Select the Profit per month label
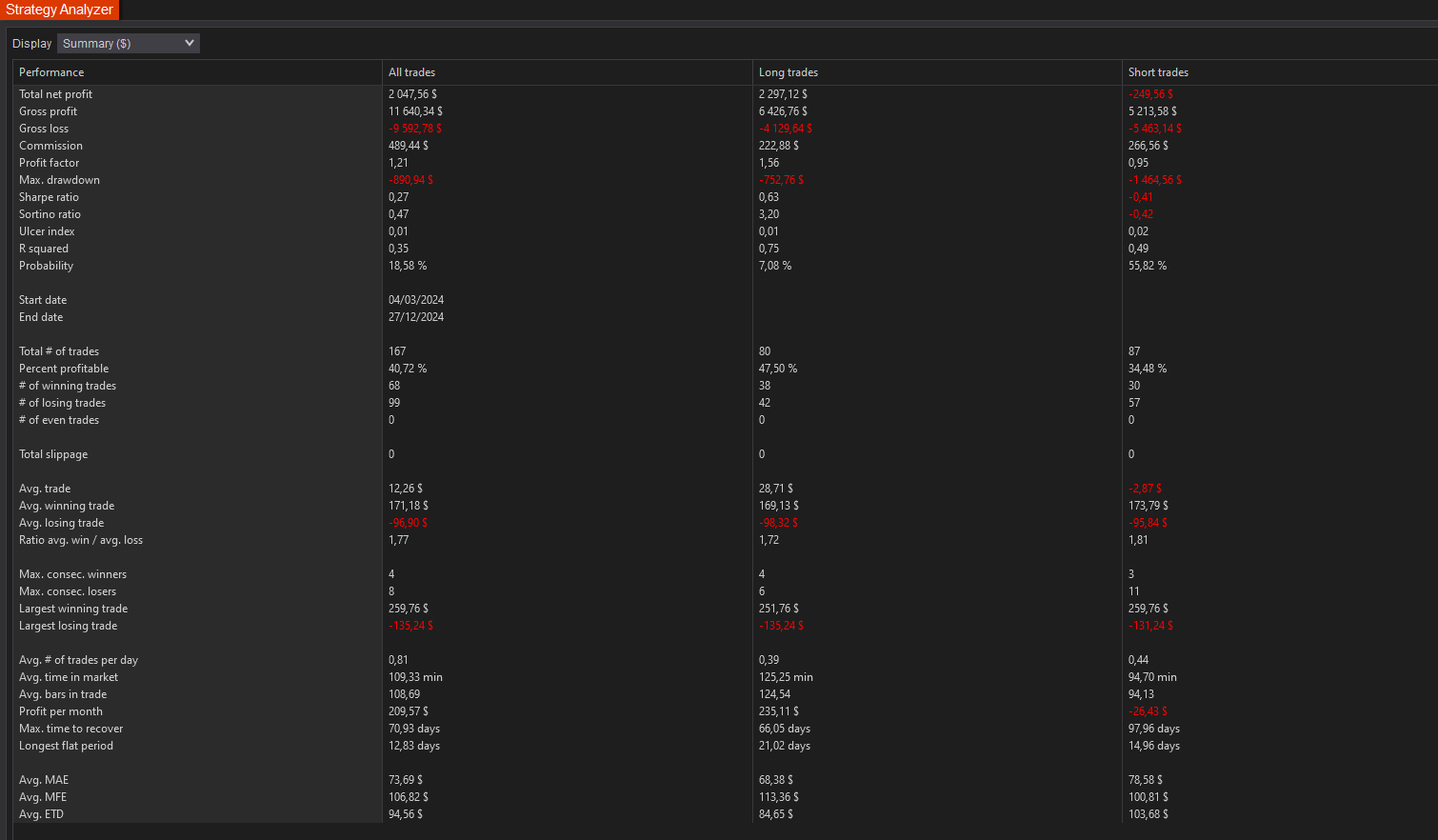 pyautogui.click(x=61, y=711)
